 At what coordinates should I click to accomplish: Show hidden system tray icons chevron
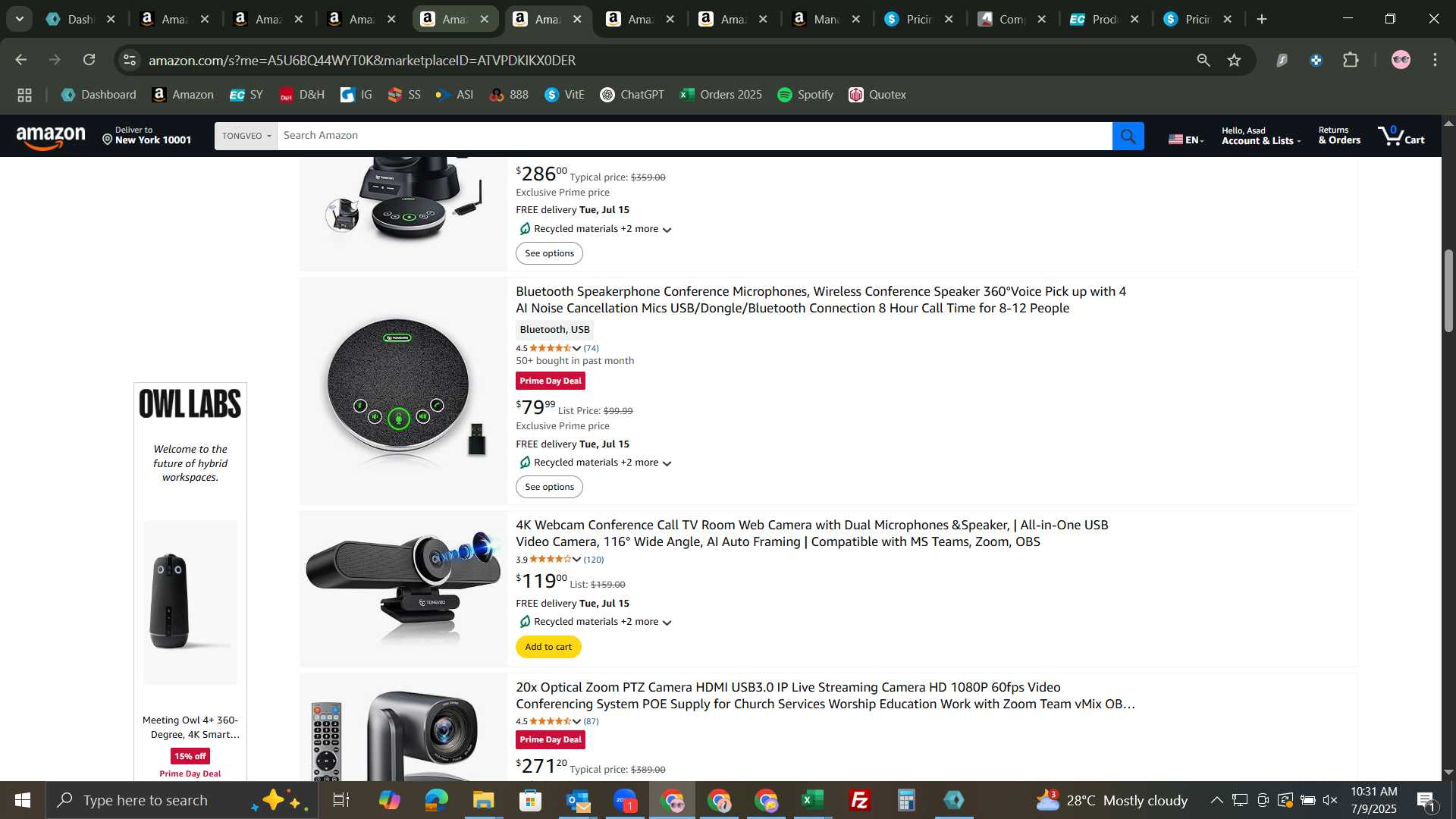click(x=1216, y=800)
